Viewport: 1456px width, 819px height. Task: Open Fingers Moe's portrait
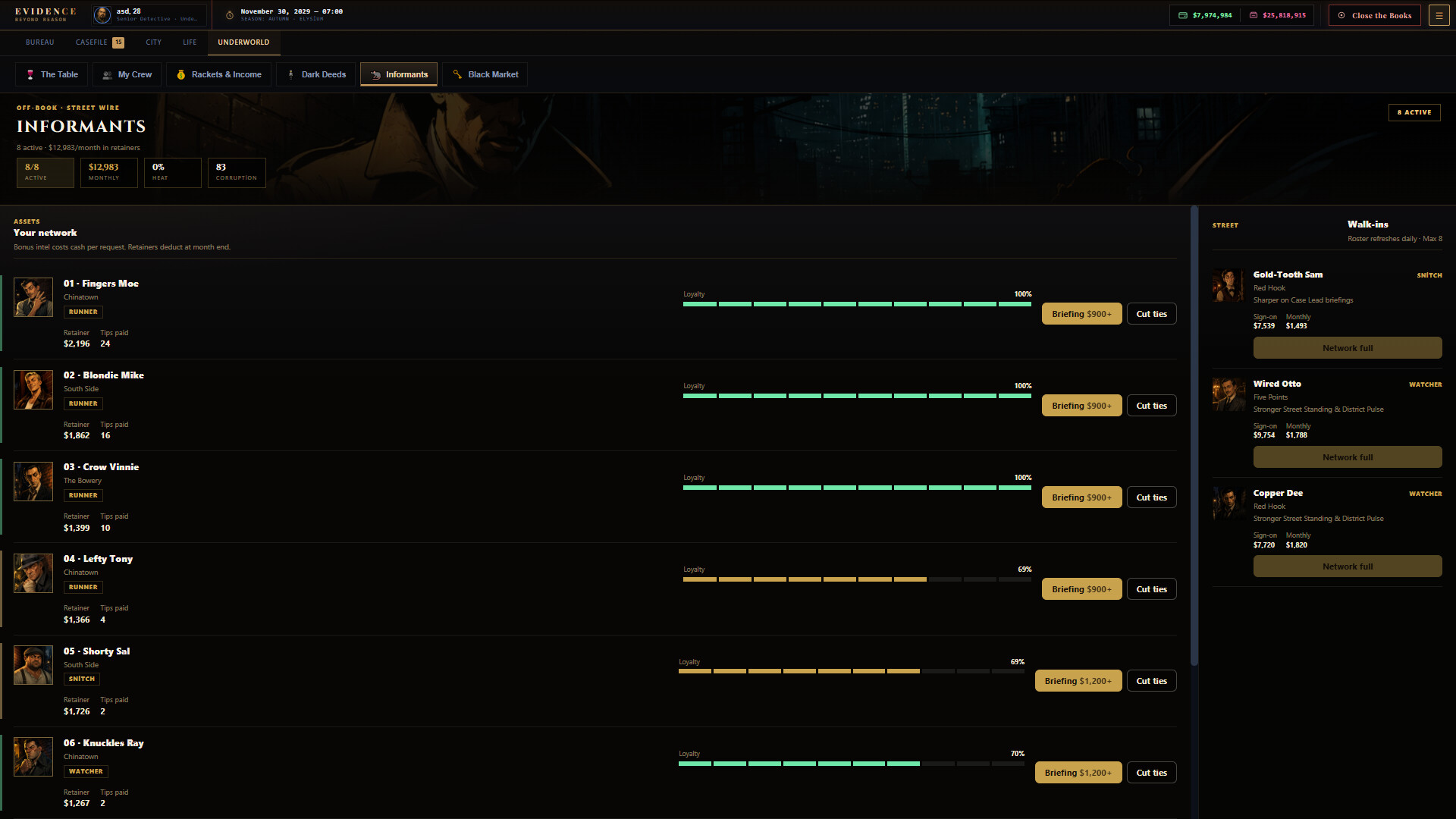pyautogui.click(x=33, y=297)
